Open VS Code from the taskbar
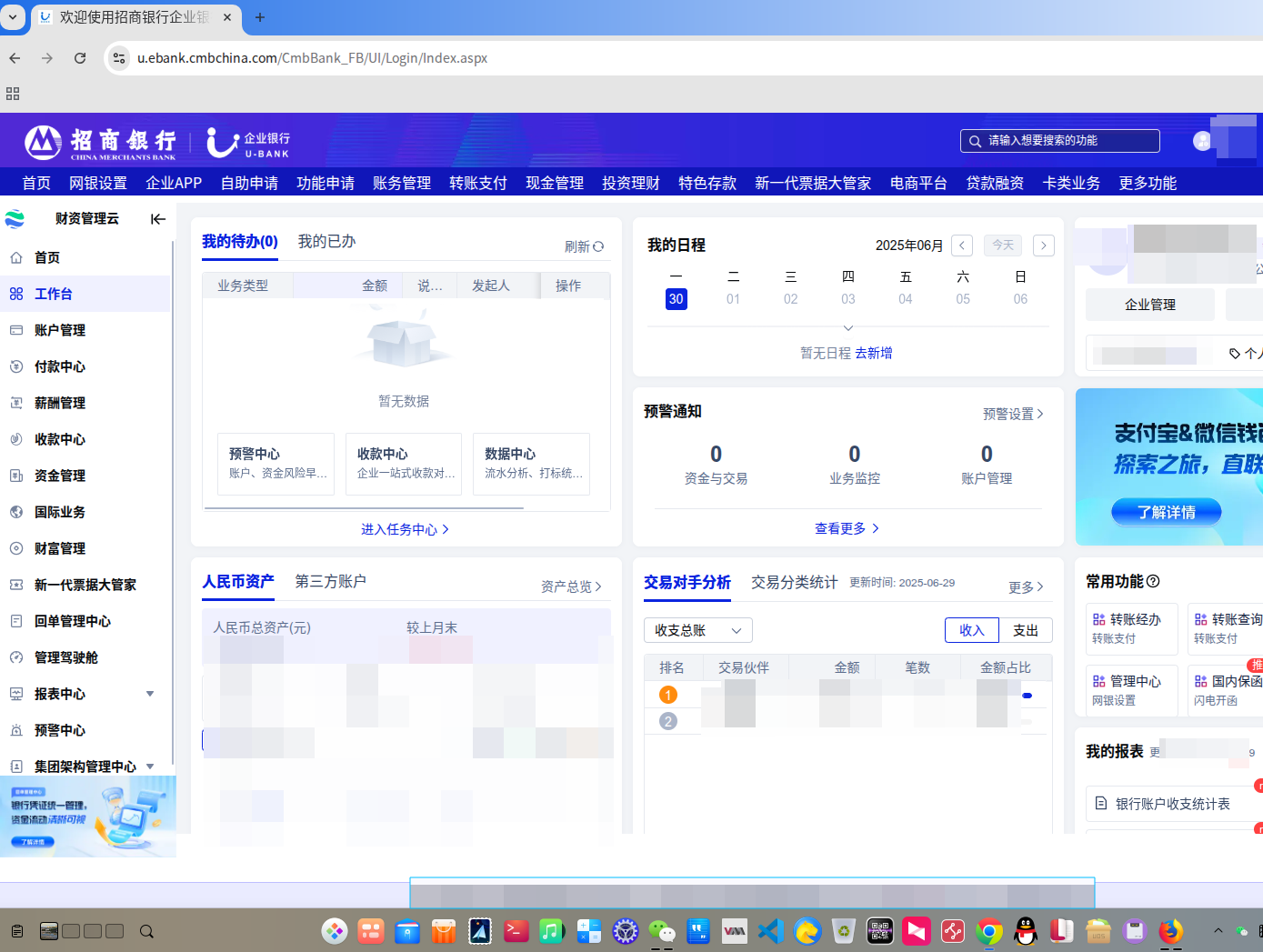This screenshot has width=1263, height=952. click(770, 931)
